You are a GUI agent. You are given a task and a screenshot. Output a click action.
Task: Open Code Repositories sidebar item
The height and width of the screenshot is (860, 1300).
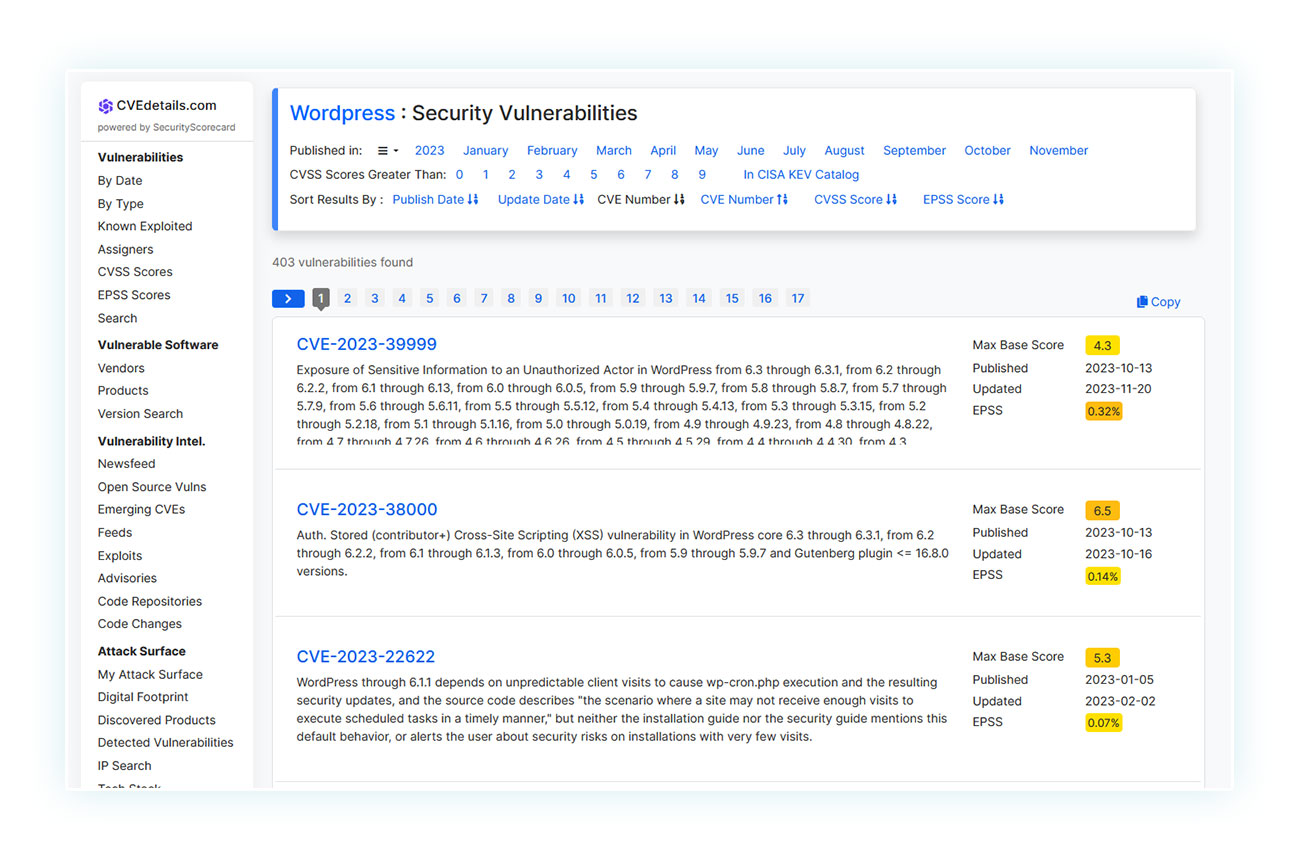click(150, 602)
